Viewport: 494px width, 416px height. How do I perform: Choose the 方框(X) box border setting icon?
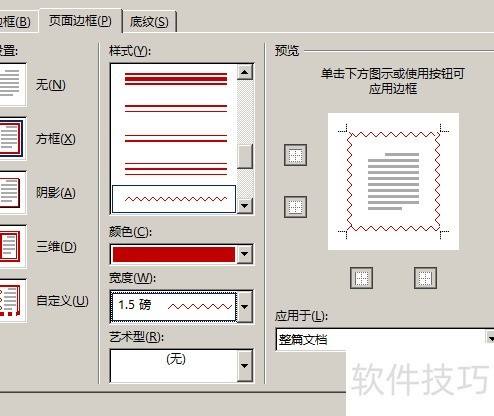[x=12, y=139]
